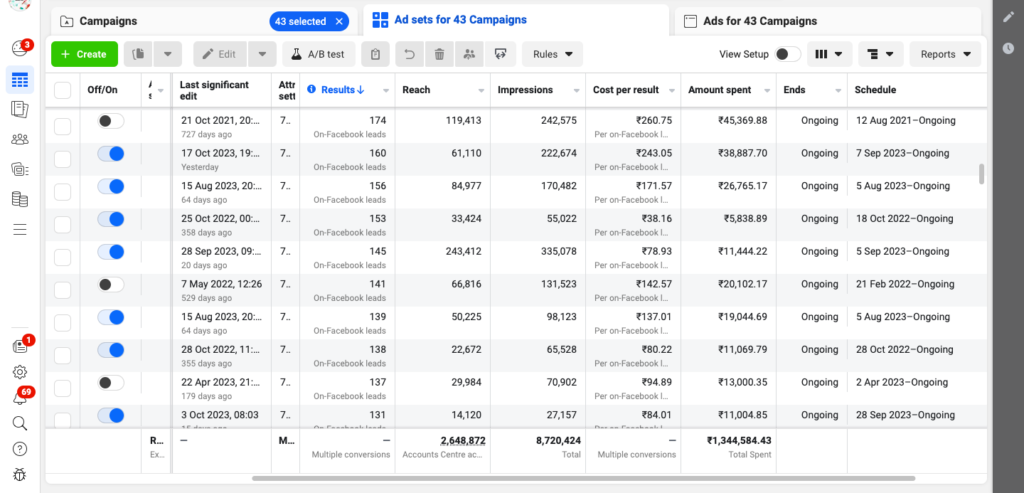Viewport: 1024px width, 493px height.
Task: Toggle the View Setup switch
Action: (787, 54)
